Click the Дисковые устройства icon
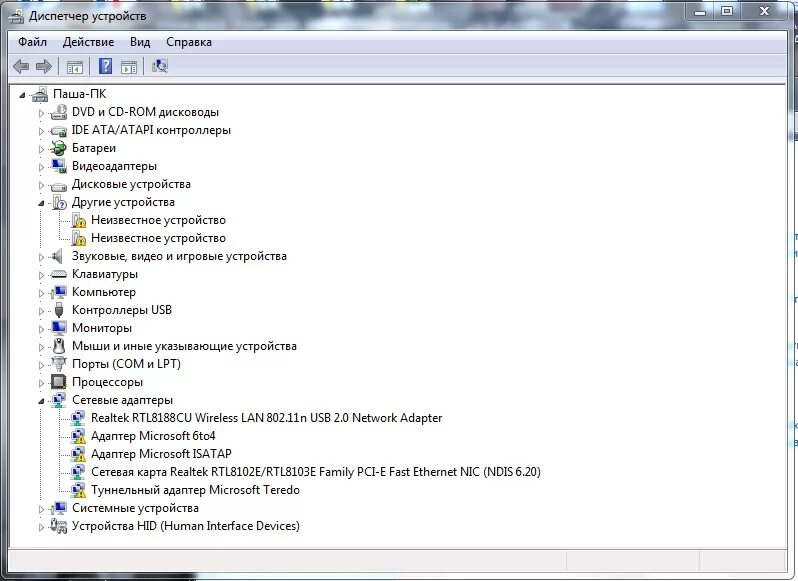798x581 pixels. pyautogui.click(x=59, y=185)
